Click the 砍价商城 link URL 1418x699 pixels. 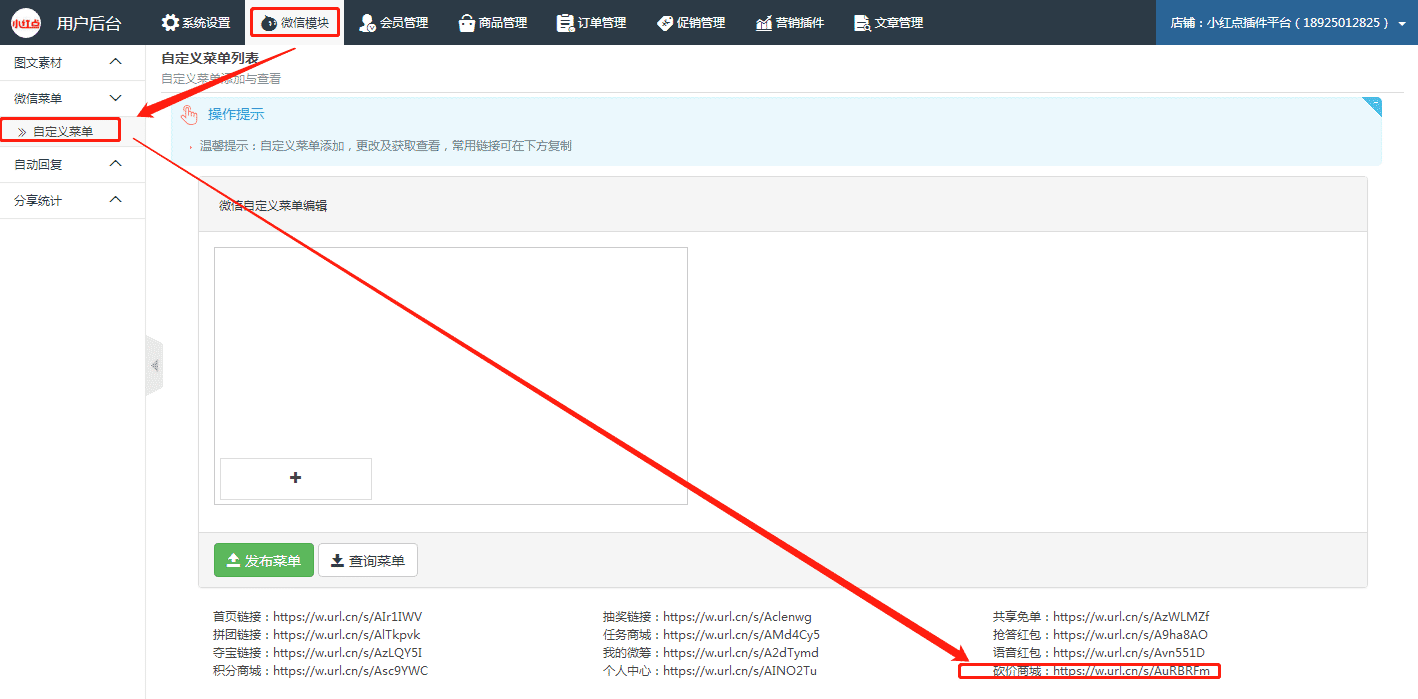[1138, 671]
